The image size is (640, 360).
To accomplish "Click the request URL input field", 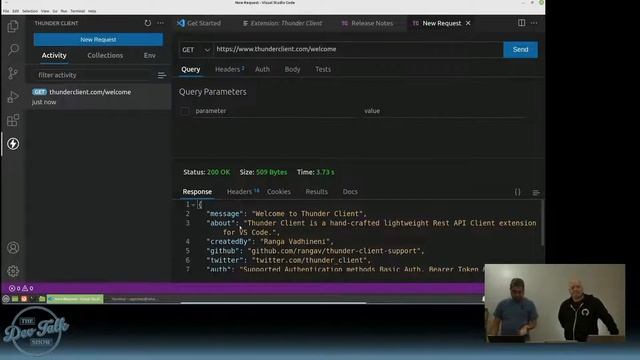I will coord(358,49).
